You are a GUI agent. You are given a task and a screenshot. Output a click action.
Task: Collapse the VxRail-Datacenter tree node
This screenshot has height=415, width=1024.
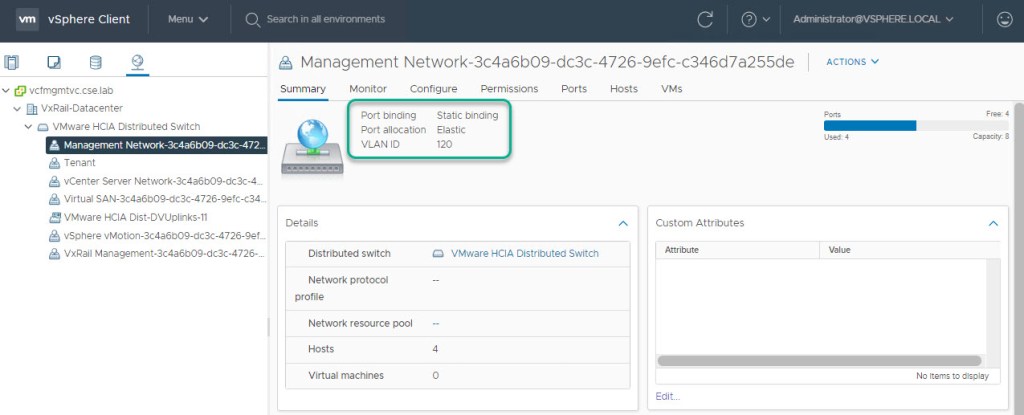click(18, 108)
